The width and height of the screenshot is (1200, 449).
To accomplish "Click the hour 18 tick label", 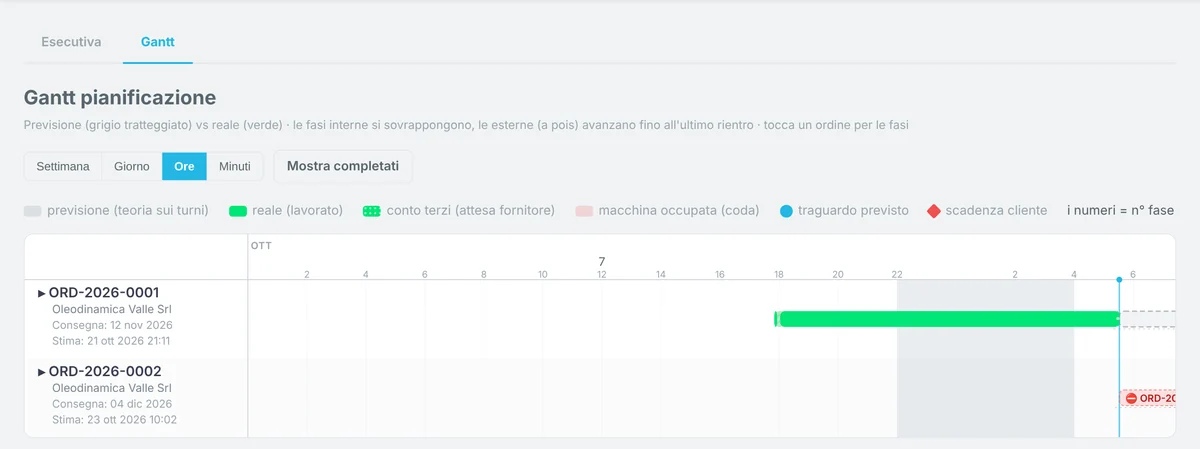I will tap(779, 274).
